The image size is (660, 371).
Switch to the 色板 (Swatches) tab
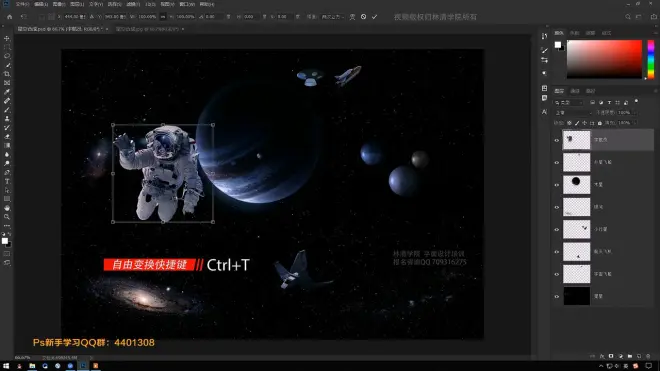tap(575, 33)
